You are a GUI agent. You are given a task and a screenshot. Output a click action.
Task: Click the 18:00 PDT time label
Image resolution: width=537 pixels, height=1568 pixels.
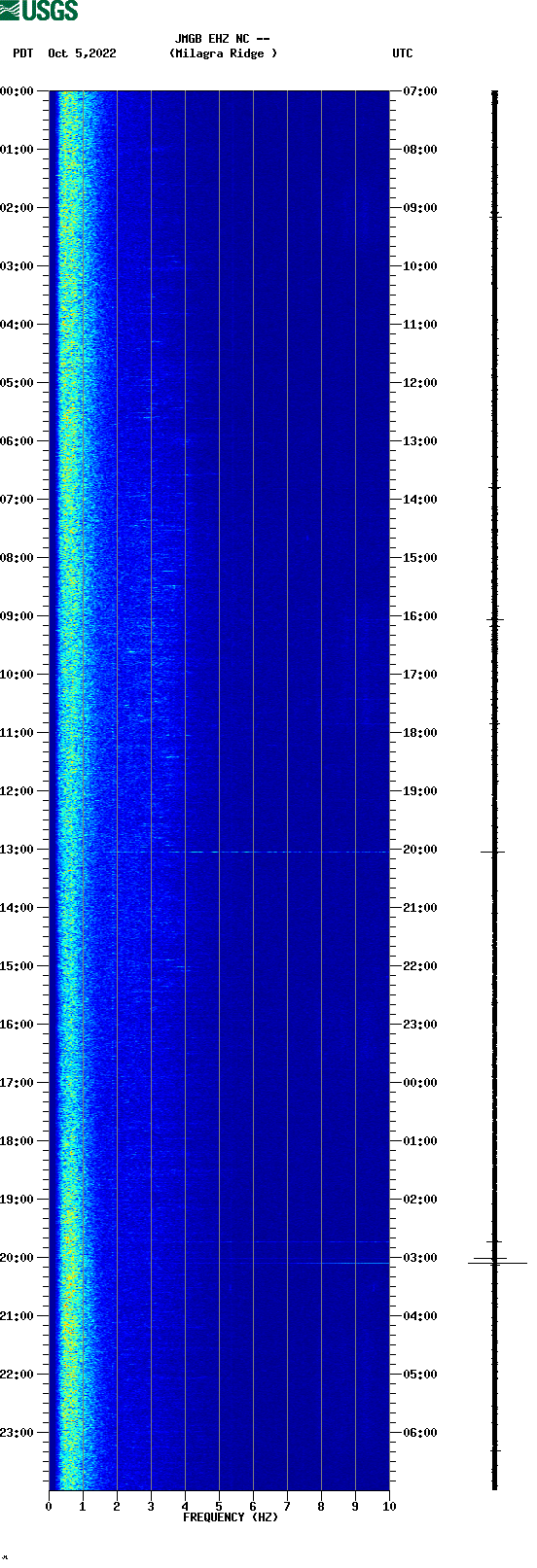(18, 1141)
